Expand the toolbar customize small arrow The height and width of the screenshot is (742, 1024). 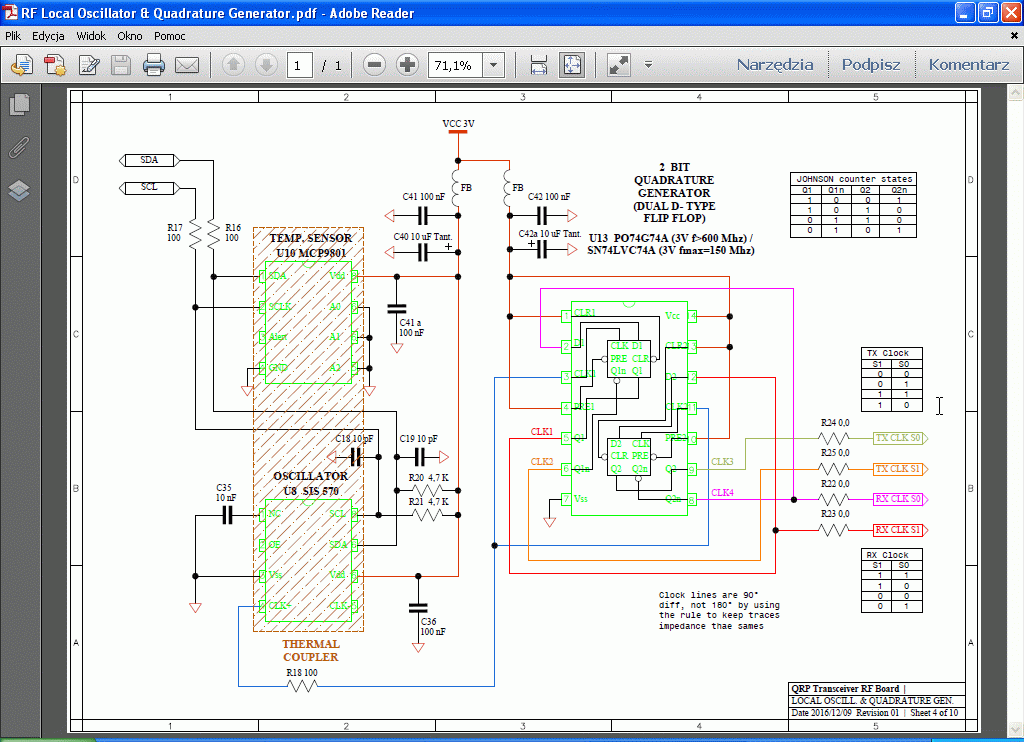(x=648, y=66)
